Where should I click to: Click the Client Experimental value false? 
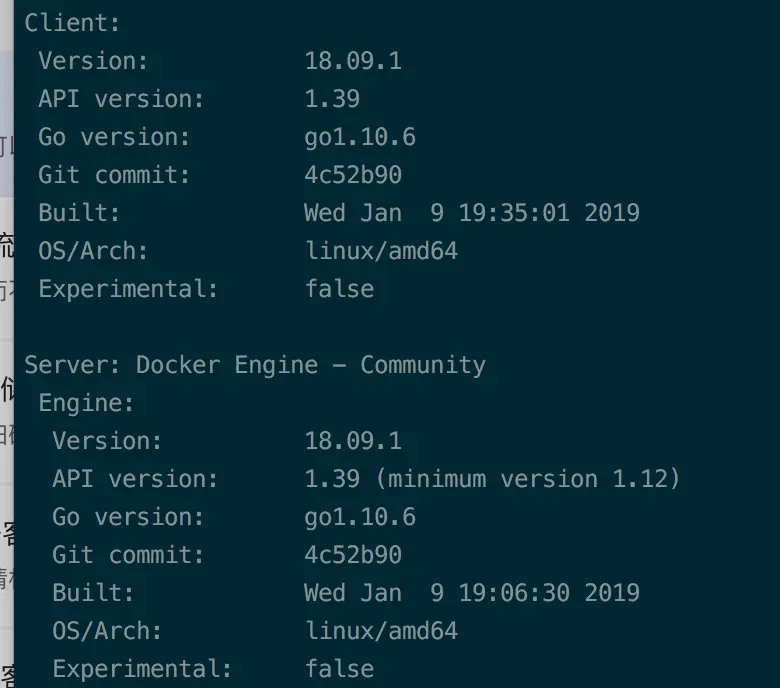click(339, 289)
